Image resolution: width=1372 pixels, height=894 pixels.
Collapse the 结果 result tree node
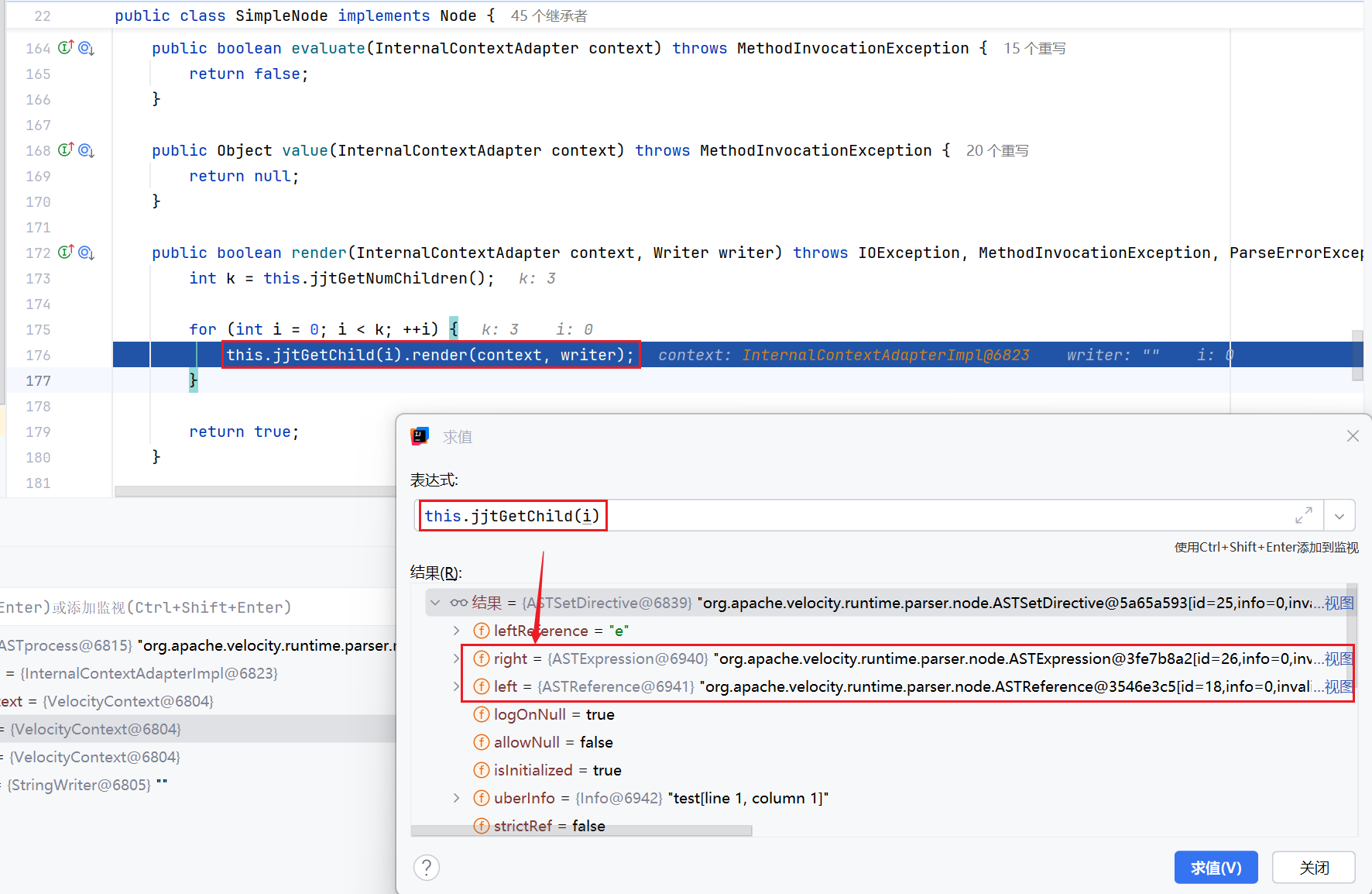coord(435,603)
